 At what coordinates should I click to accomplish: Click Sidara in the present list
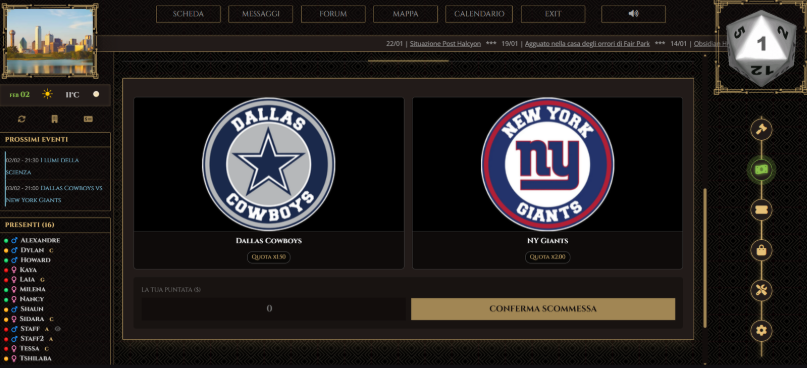click(32, 319)
